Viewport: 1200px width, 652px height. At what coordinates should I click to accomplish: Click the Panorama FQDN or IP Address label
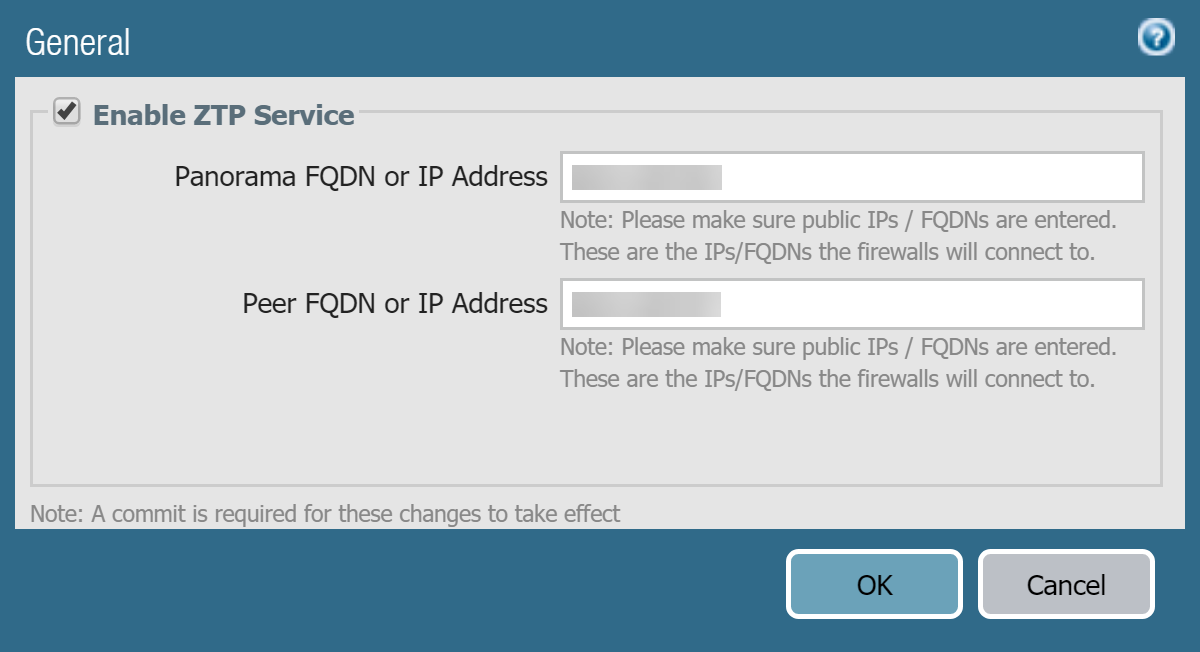(x=361, y=177)
